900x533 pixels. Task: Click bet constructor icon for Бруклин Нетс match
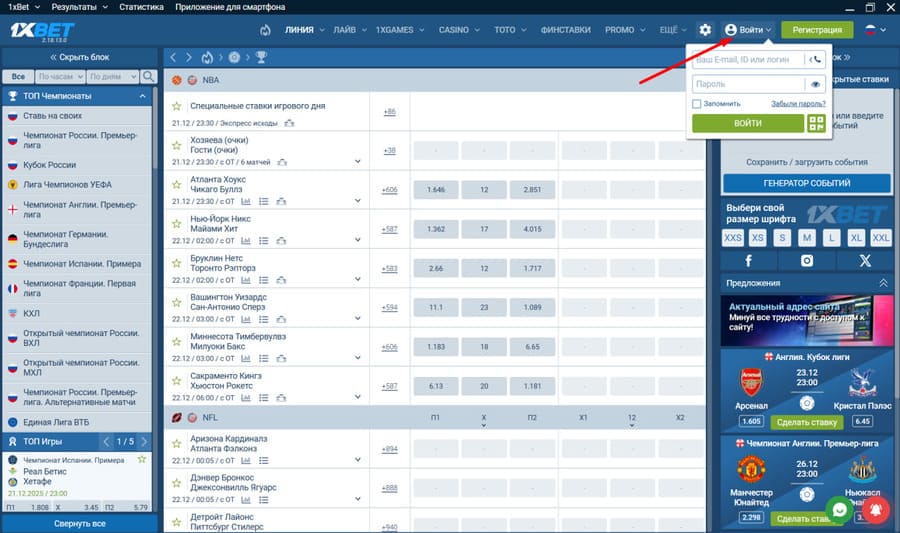[x=281, y=280]
